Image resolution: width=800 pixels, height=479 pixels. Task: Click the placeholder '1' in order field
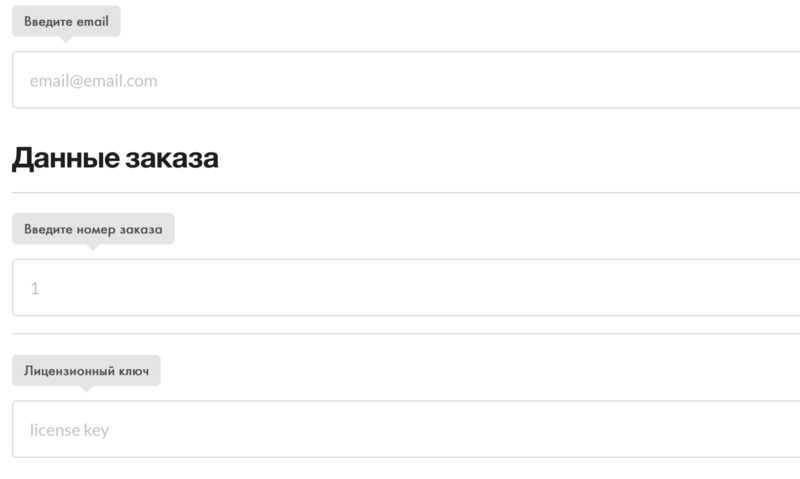[x=35, y=288]
